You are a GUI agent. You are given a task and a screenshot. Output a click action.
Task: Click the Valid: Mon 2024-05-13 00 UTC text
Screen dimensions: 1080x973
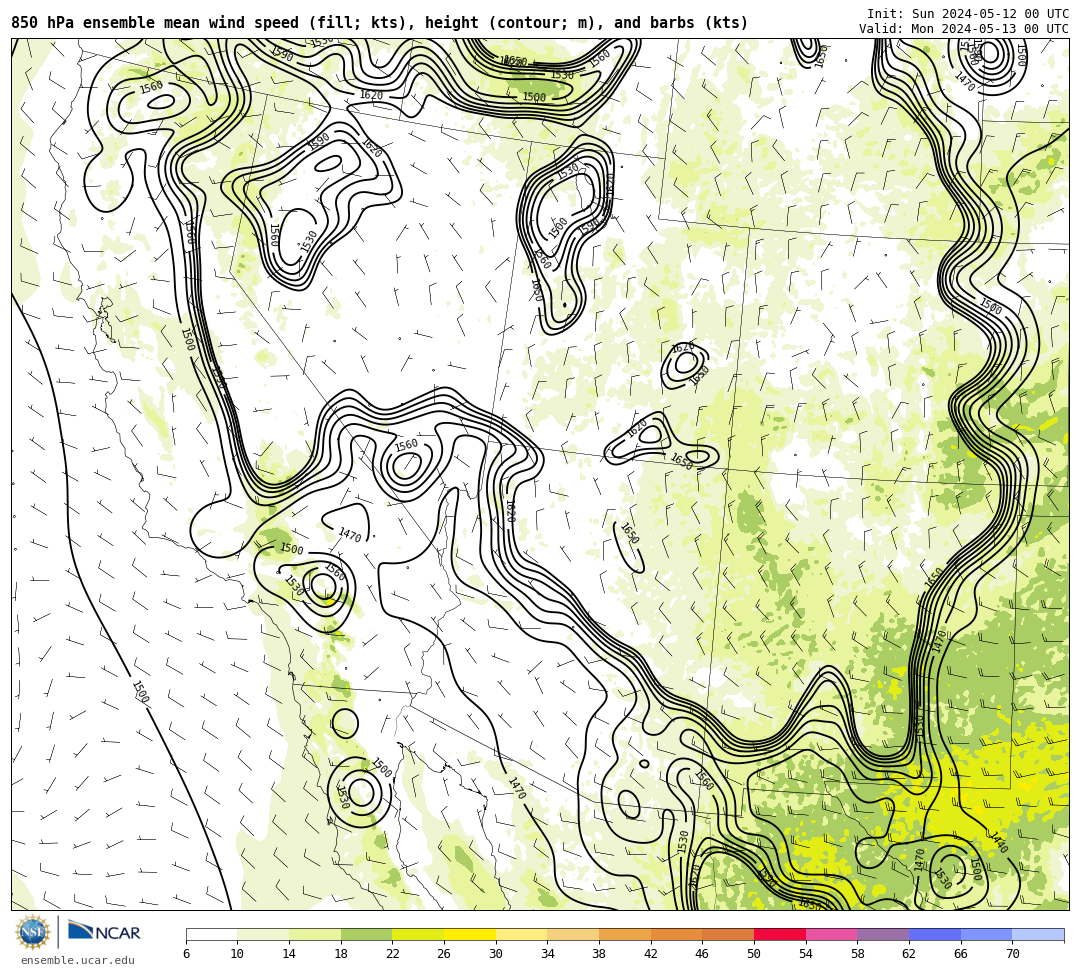(964, 29)
